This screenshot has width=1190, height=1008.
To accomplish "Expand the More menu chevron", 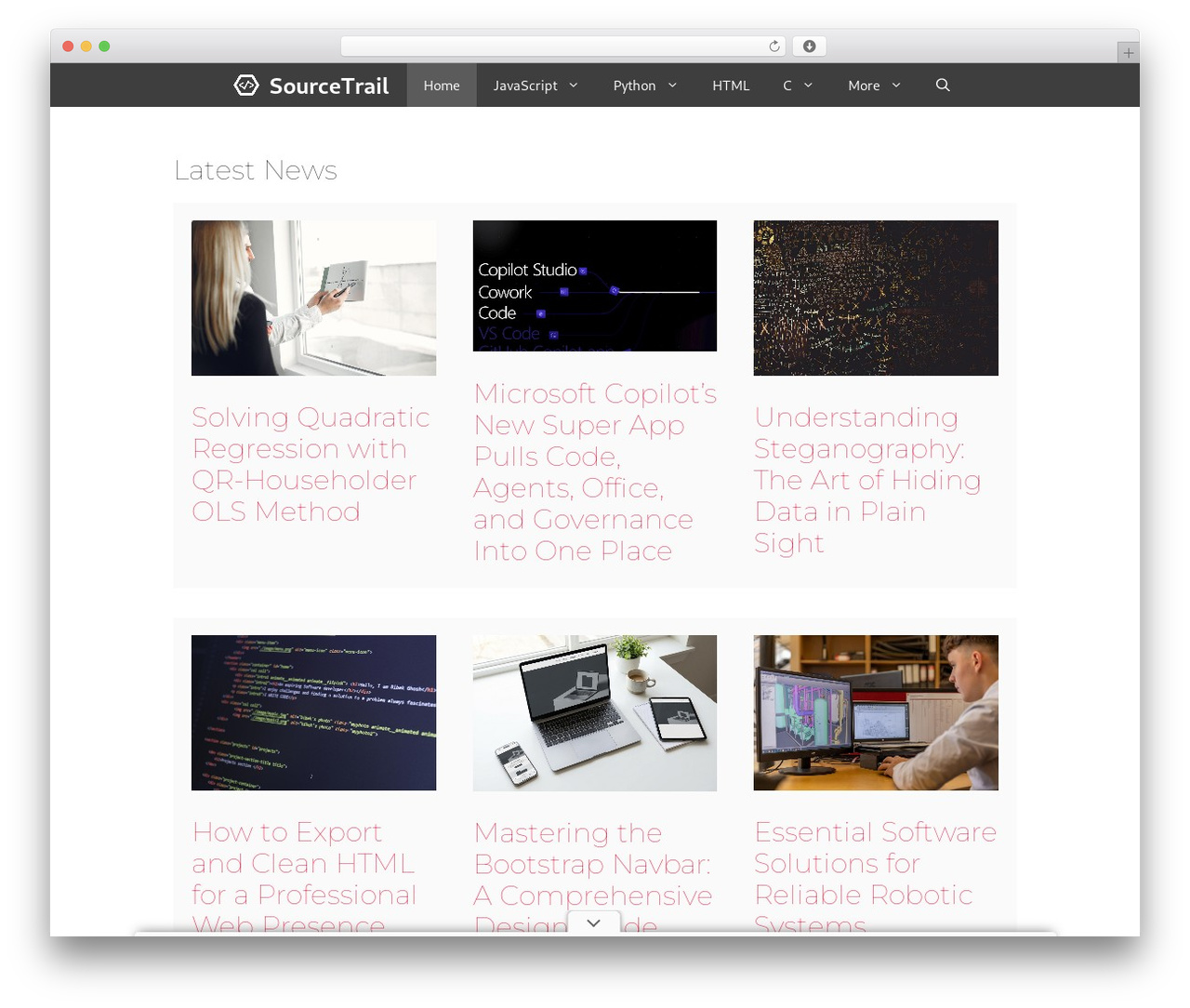I will point(896,85).
